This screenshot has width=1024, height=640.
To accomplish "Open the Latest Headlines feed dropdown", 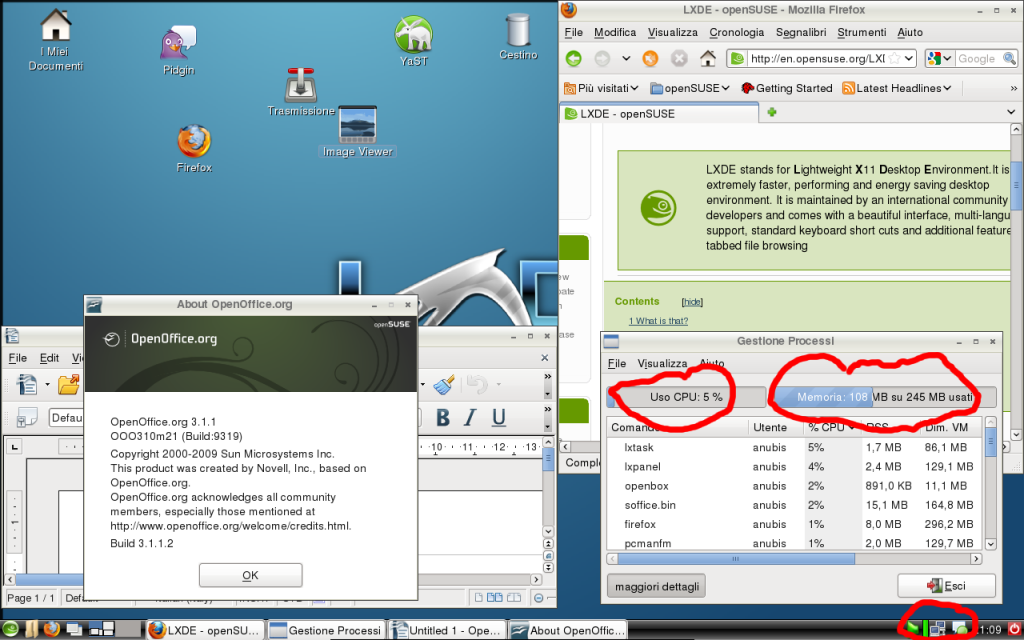I will 897,88.
